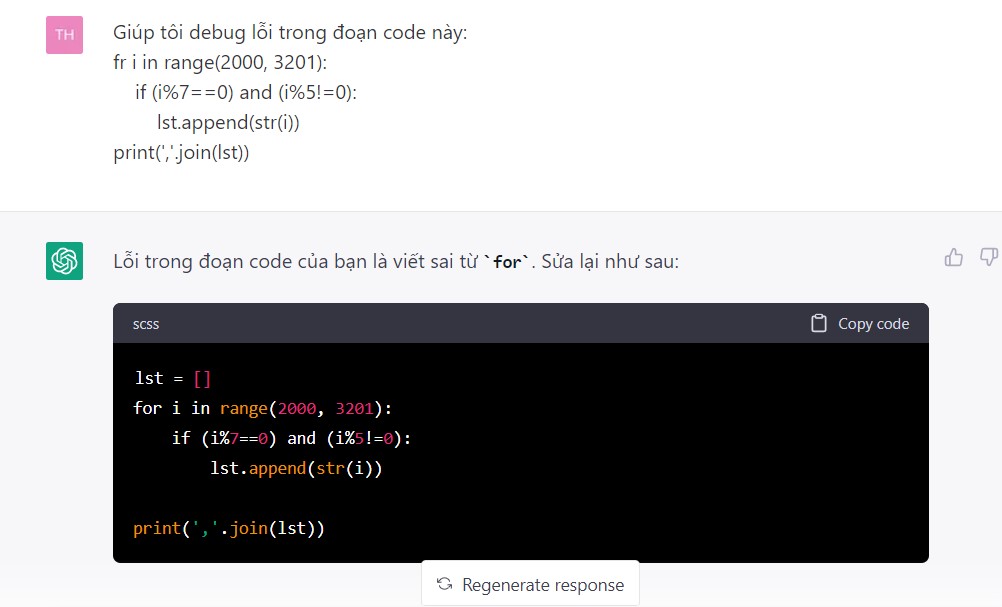Viewport: 1002px width, 607px height.
Task: Click the if condition line in code block
Action: (x=291, y=438)
